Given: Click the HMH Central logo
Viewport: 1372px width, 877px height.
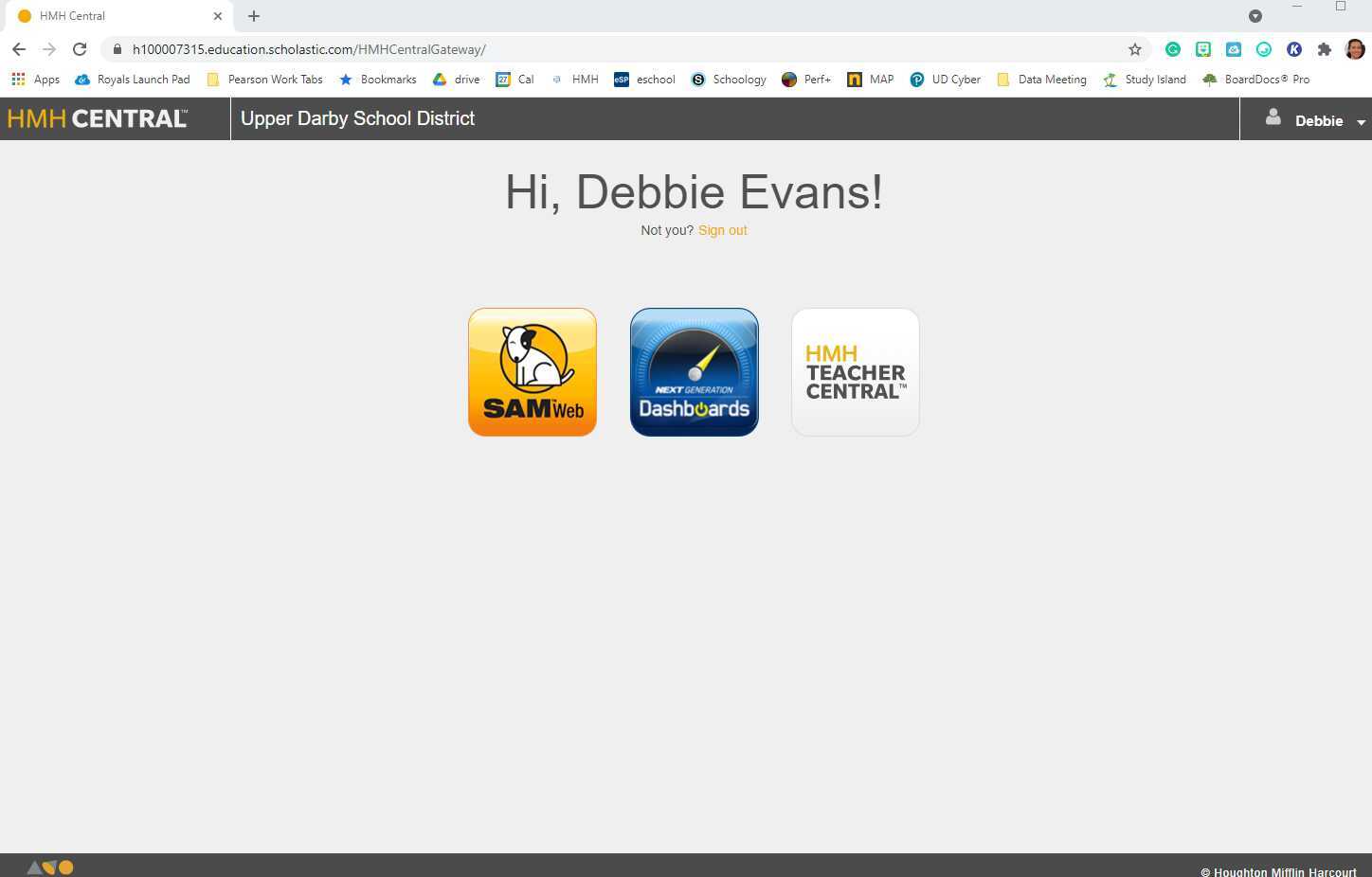Looking at the screenshot, I should pyautogui.click(x=98, y=119).
